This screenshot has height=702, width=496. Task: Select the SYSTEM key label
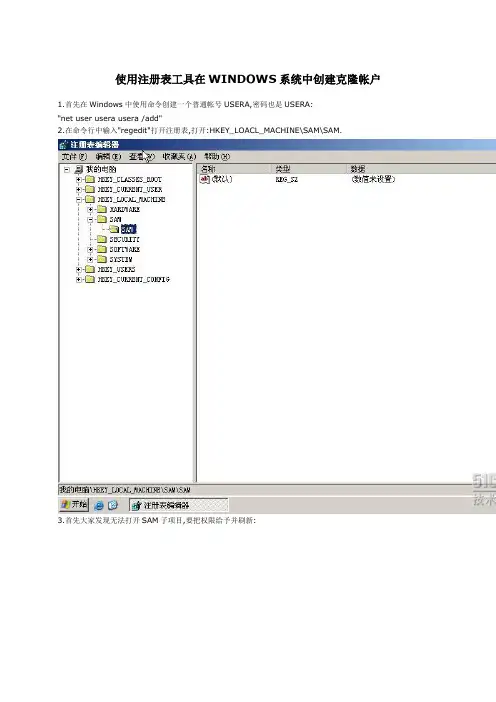[x=121, y=259]
